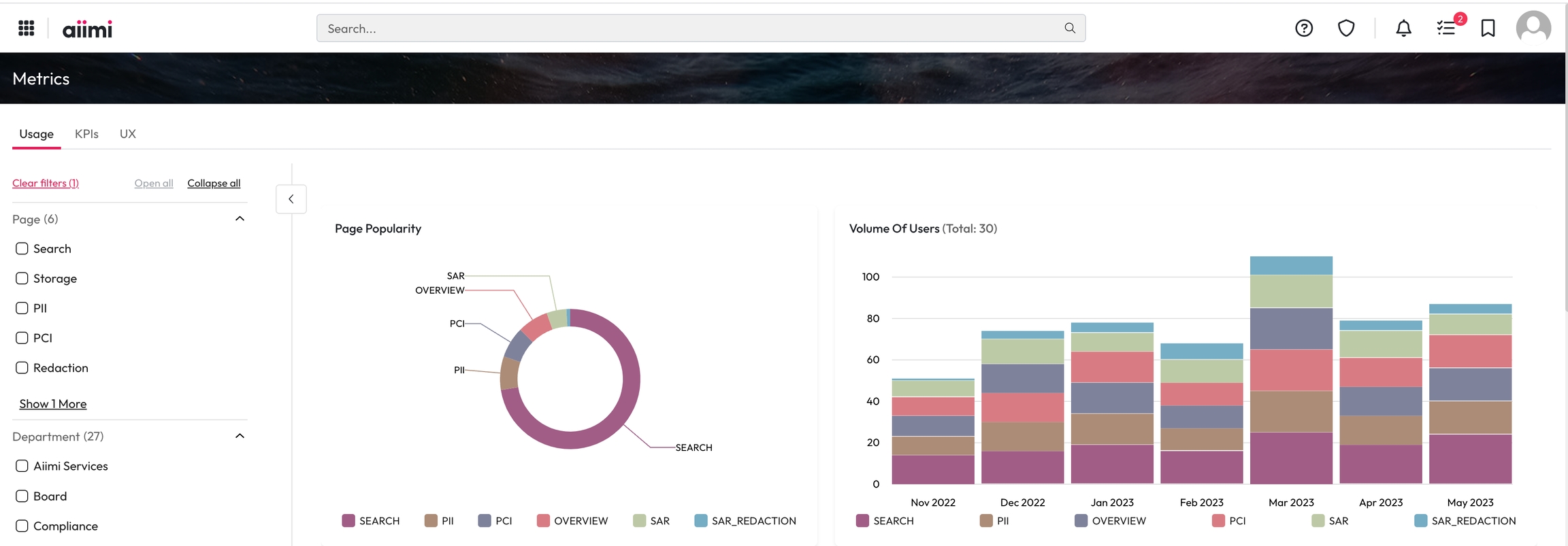1568x546 pixels.
Task: Open the user profile avatar
Action: click(1533, 29)
